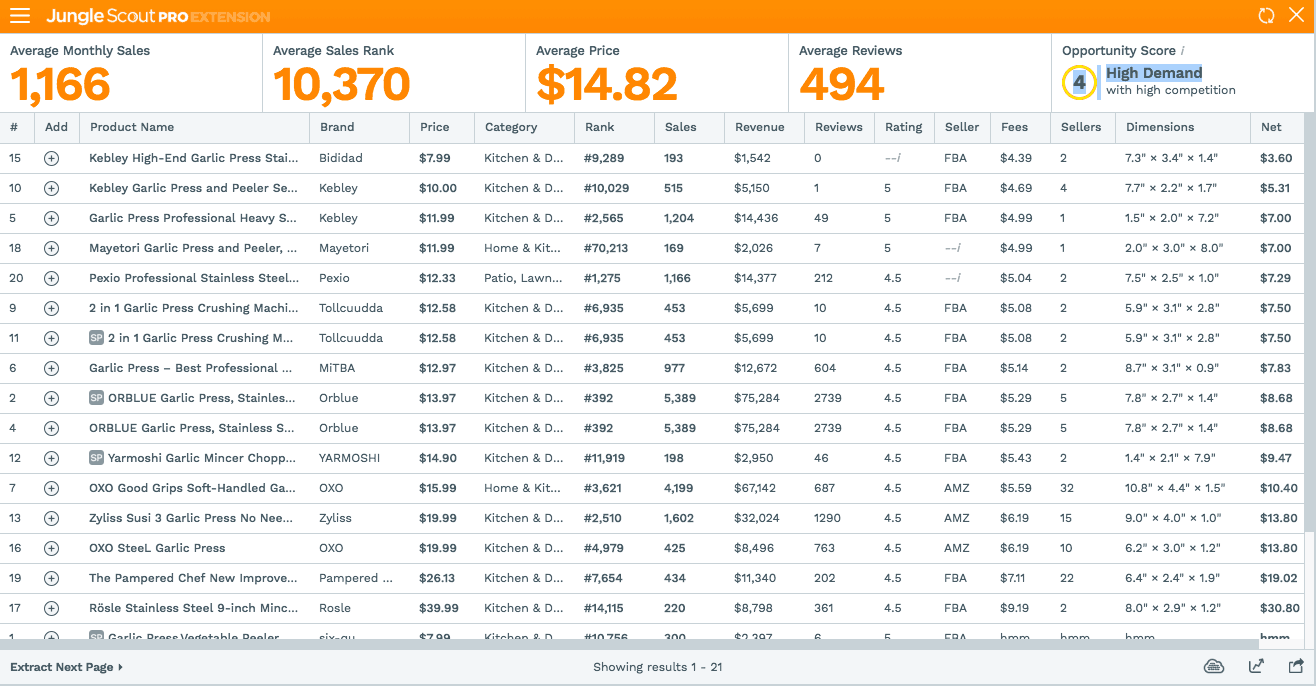Sort table by Net column
Screen dimensions: 1316x686
[1271, 127]
